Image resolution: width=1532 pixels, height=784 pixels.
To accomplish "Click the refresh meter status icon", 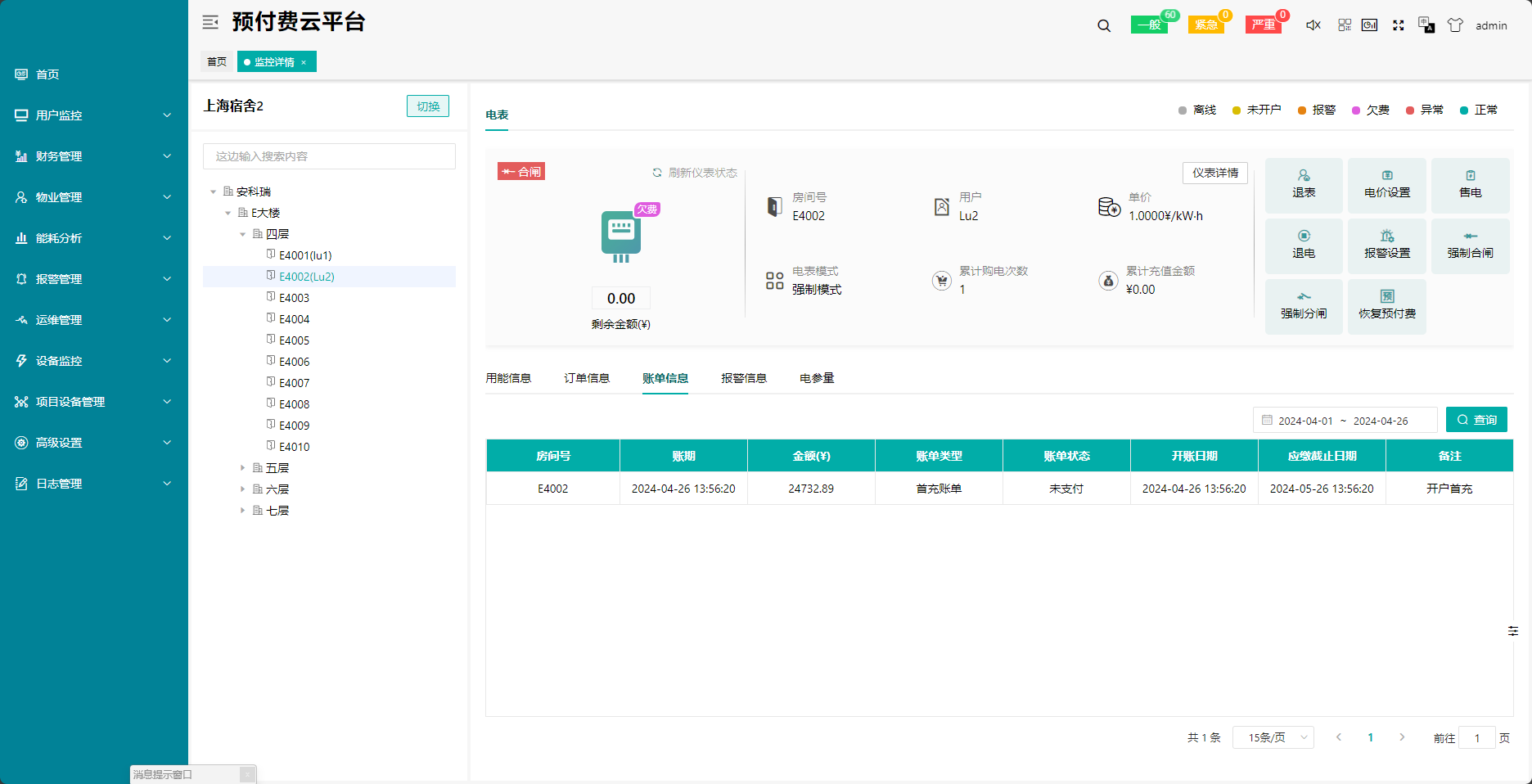I will (656, 173).
